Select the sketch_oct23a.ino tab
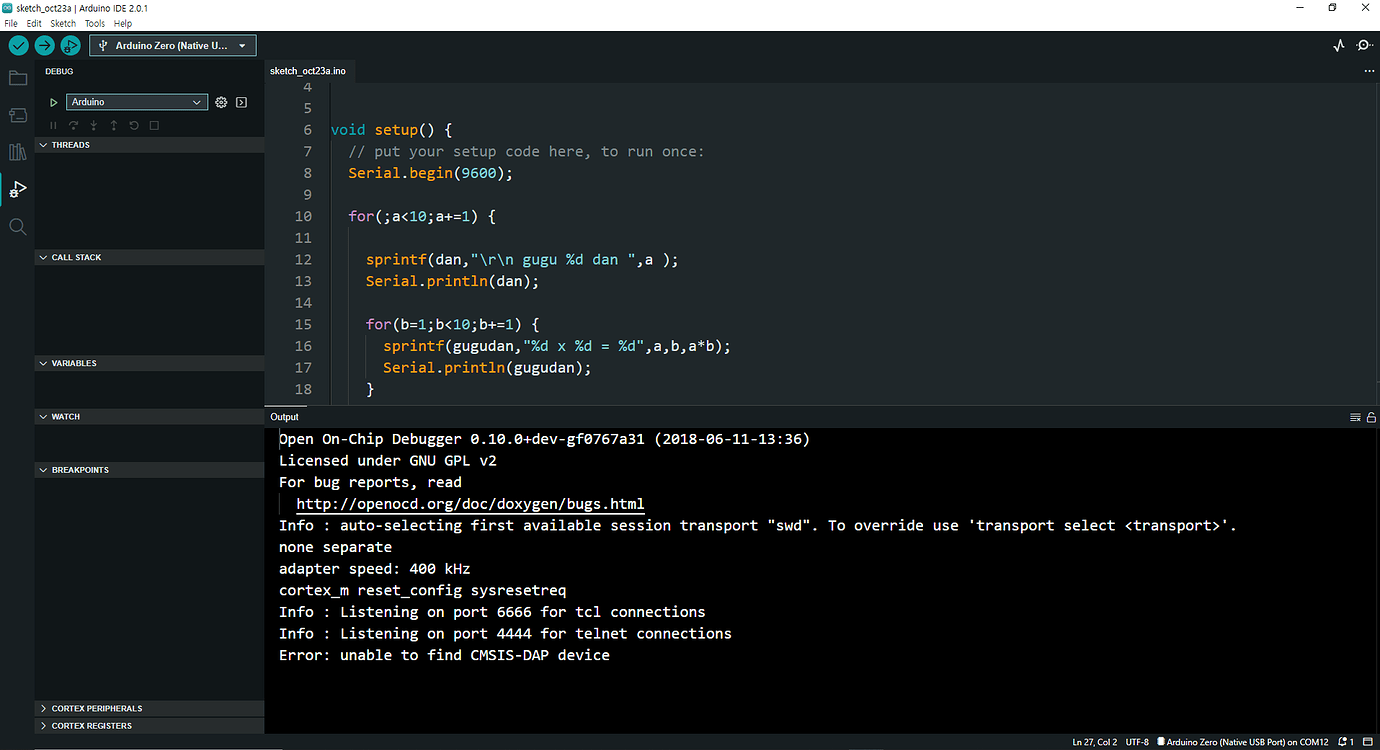This screenshot has height=750, width=1380. click(308, 71)
